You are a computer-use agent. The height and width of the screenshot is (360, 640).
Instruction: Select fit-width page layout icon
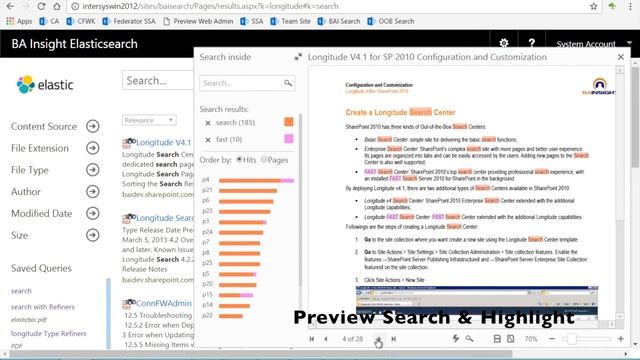tap(497, 339)
